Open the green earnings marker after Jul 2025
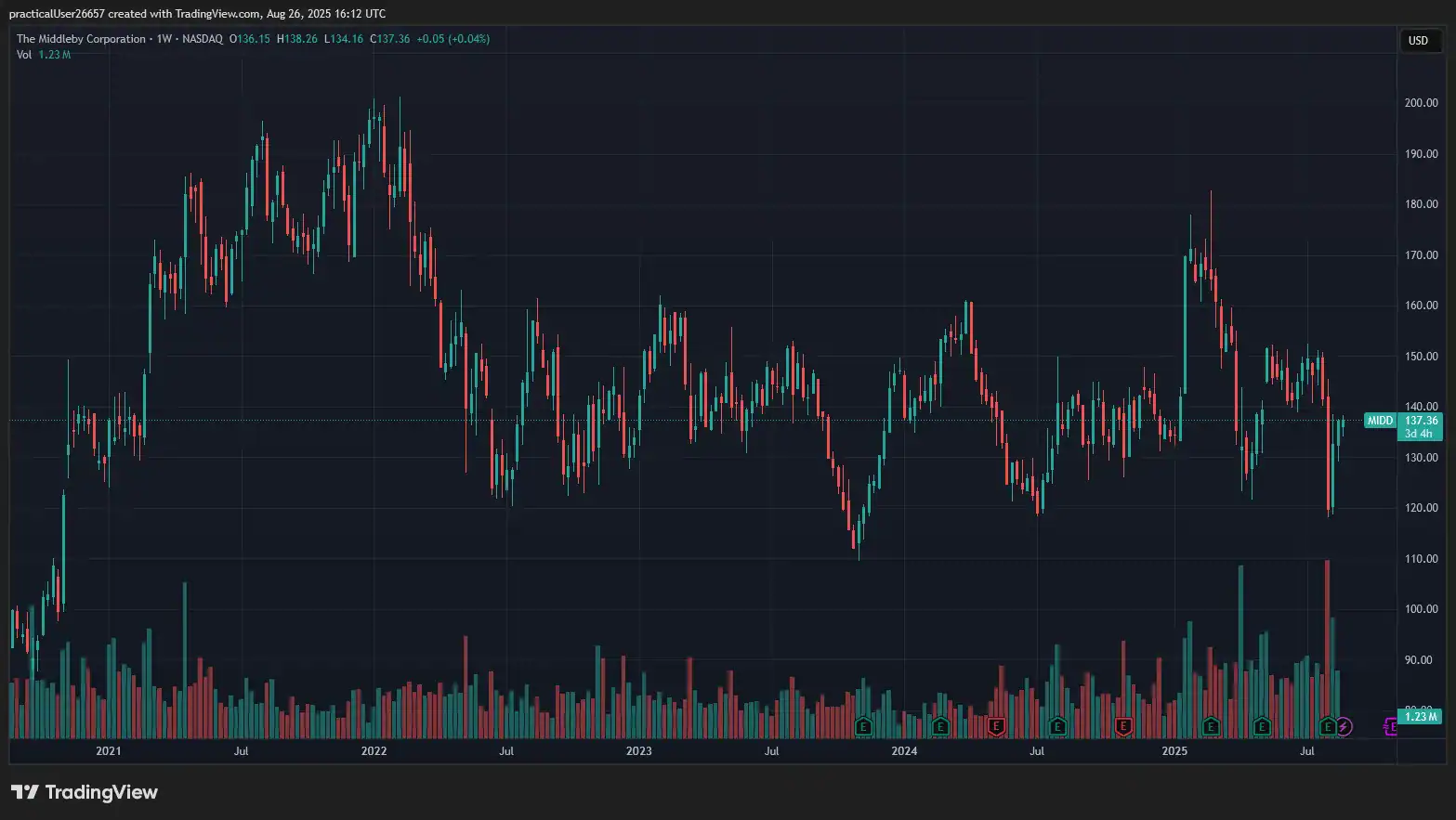This screenshot has width=1456, height=820. coord(1329,726)
